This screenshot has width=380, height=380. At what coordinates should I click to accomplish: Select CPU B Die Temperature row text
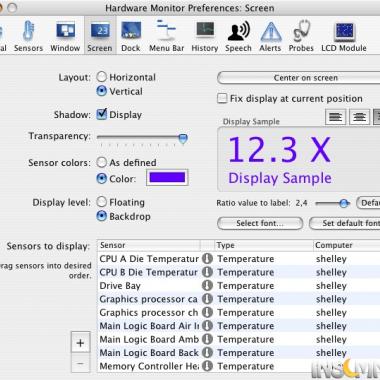click(148, 272)
